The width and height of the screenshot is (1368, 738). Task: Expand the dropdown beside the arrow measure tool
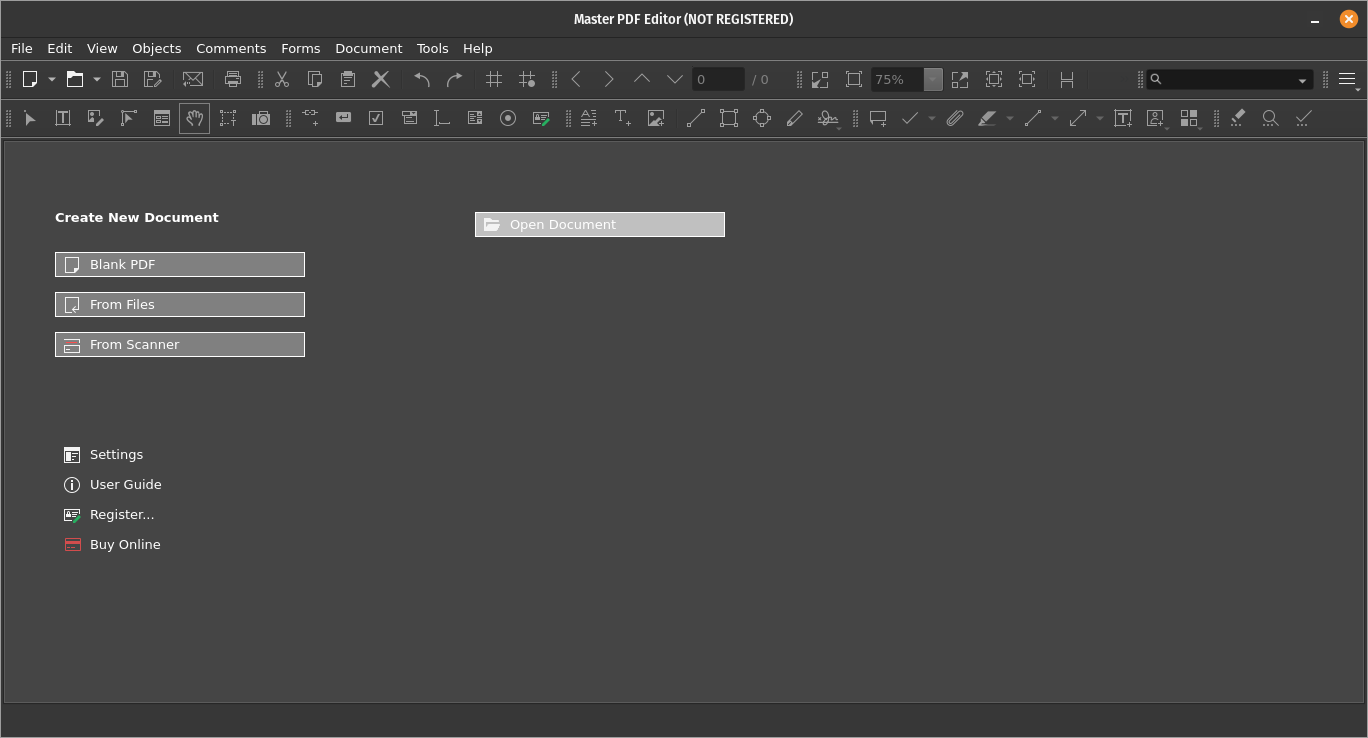[x=1100, y=118]
